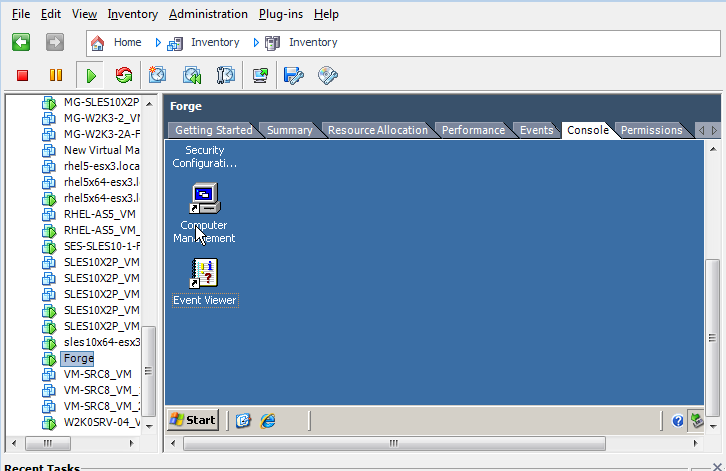Open the Administration menu
Screen dimensions: 726x471
tap(208, 14)
